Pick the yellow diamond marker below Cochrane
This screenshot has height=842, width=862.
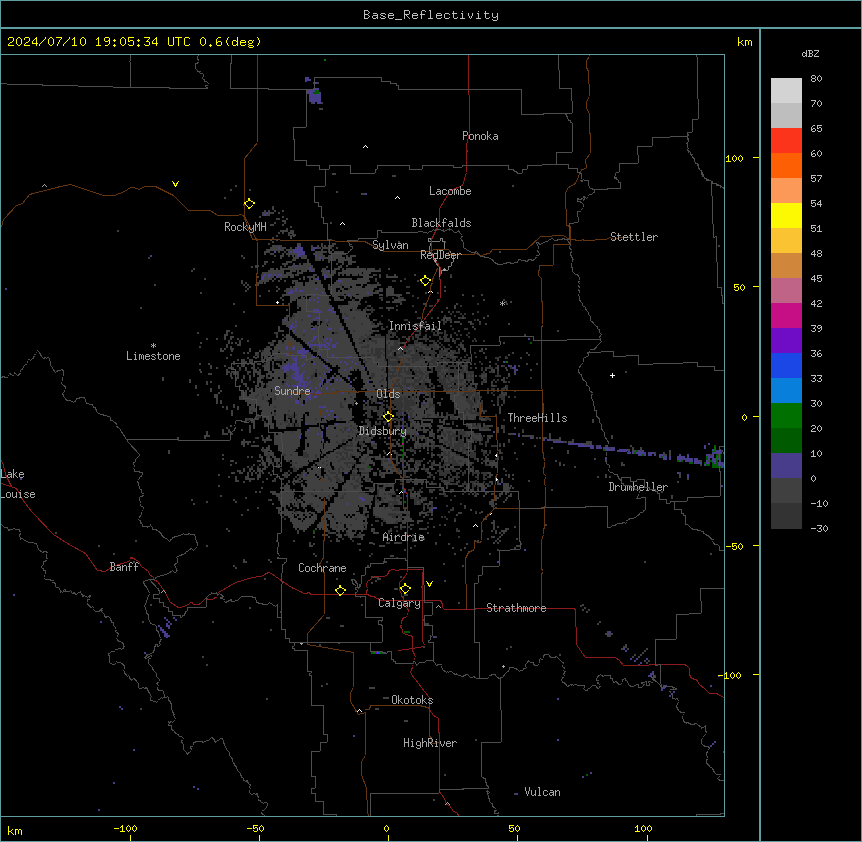[x=340, y=590]
